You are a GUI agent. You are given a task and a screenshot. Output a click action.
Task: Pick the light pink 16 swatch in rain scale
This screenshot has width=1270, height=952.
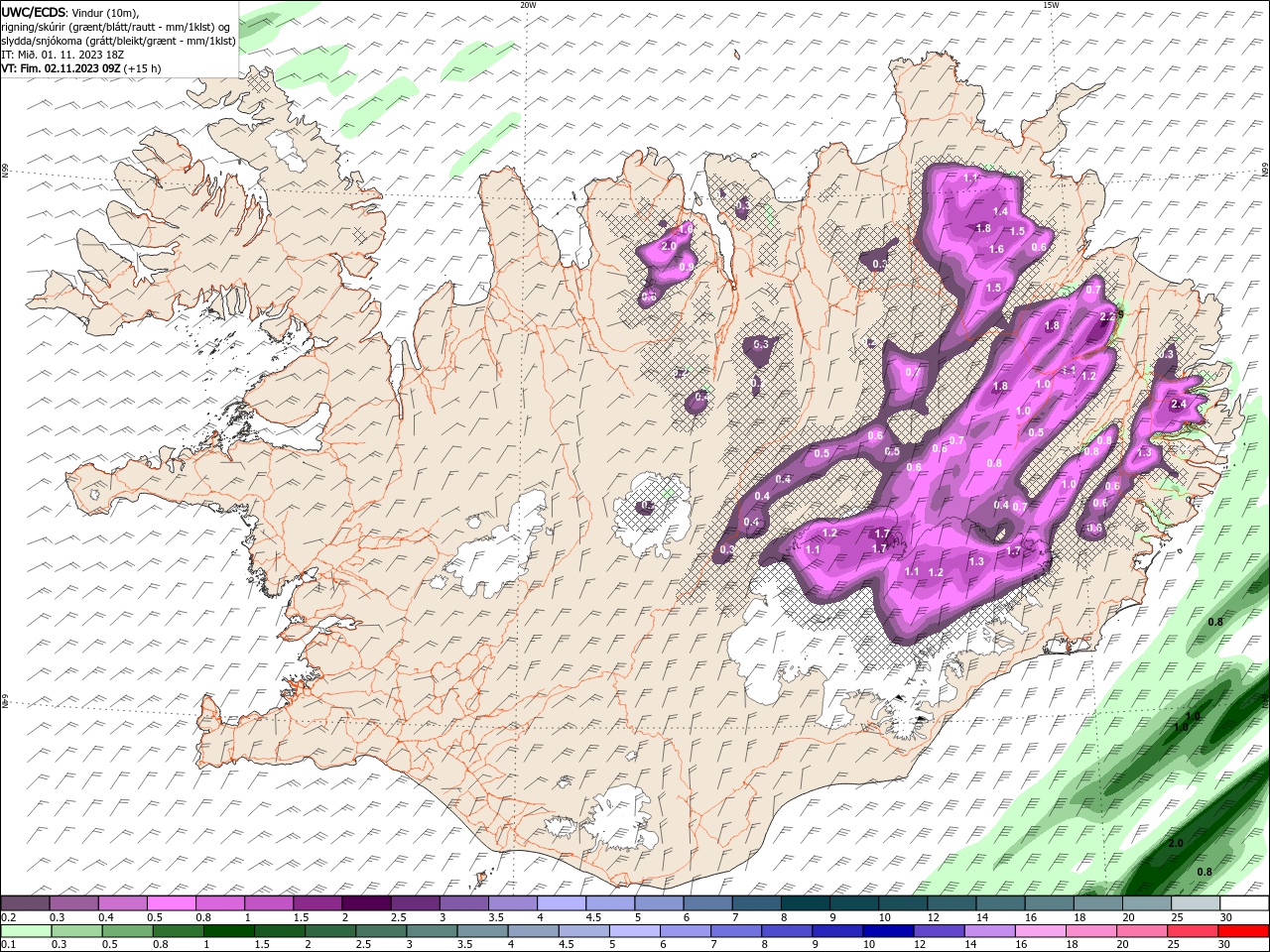click(1040, 931)
